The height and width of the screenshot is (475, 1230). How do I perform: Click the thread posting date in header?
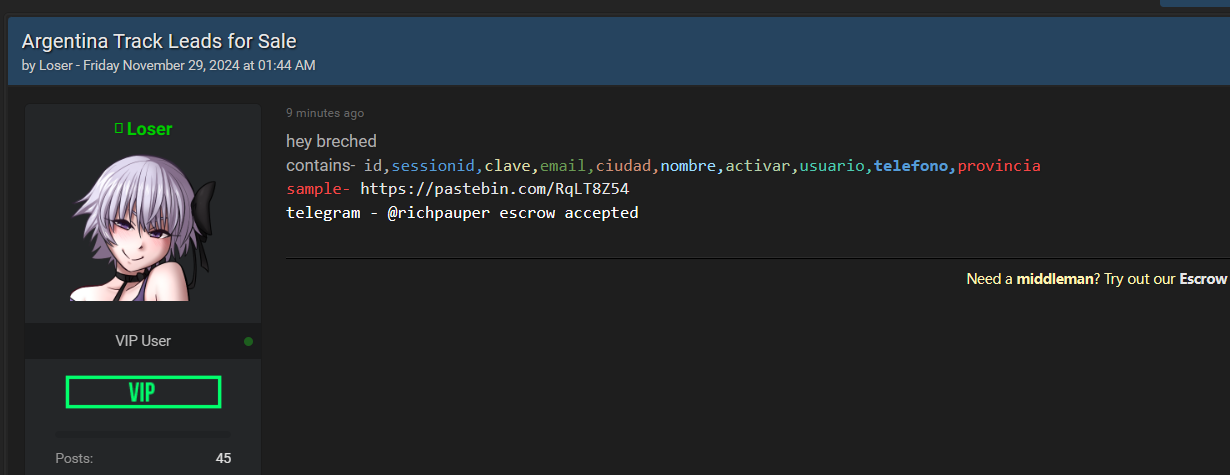pyautogui.click(x=200, y=66)
